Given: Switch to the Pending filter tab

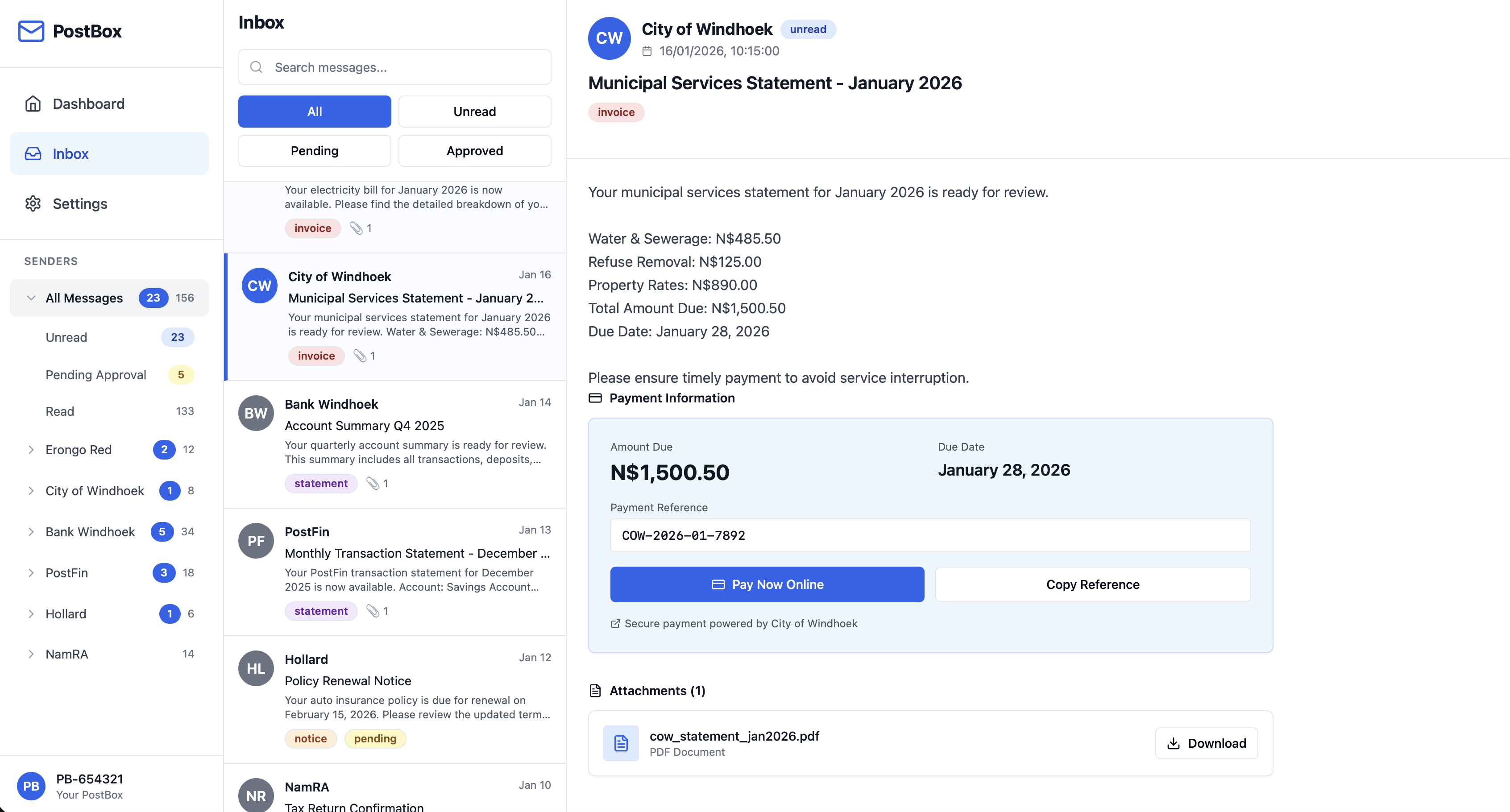Looking at the screenshot, I should (314, 151).
